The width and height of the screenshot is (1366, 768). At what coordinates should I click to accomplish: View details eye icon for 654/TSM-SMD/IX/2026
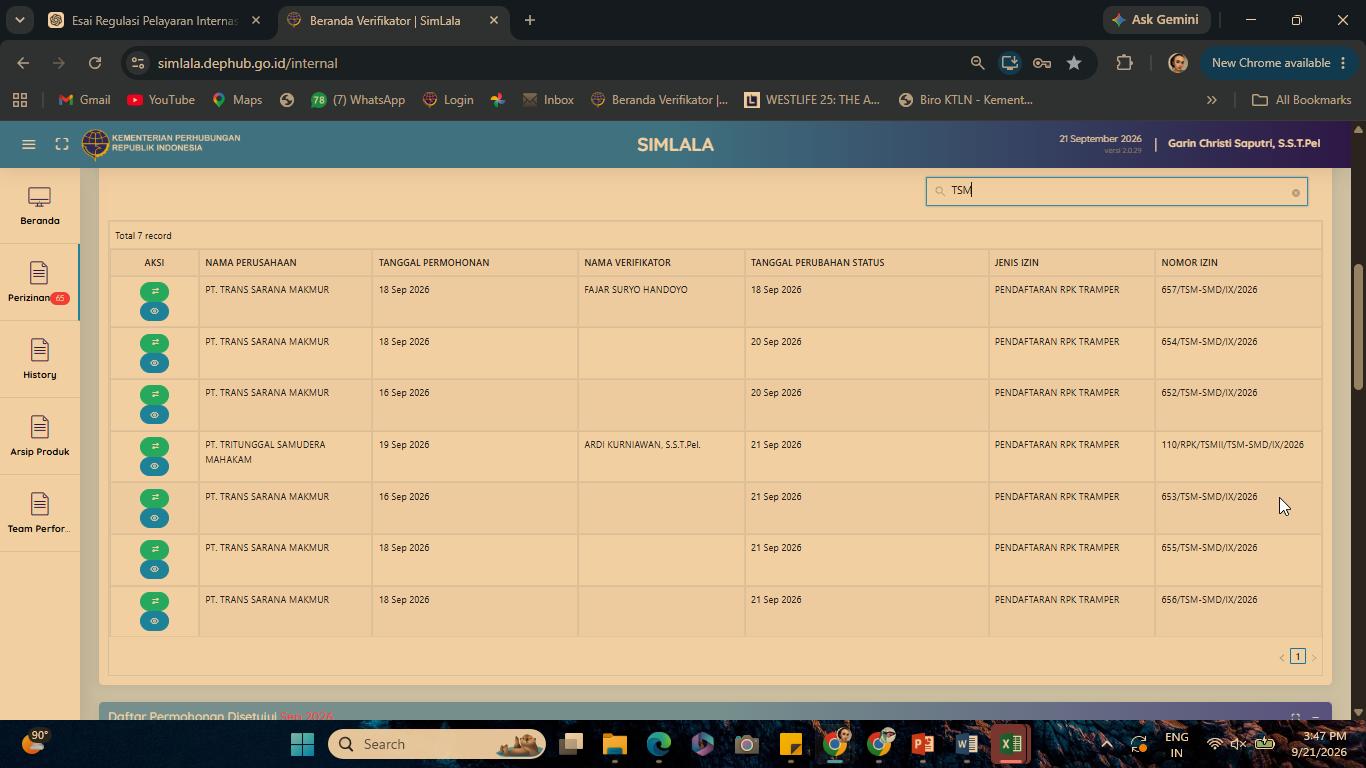pos(154,363)
